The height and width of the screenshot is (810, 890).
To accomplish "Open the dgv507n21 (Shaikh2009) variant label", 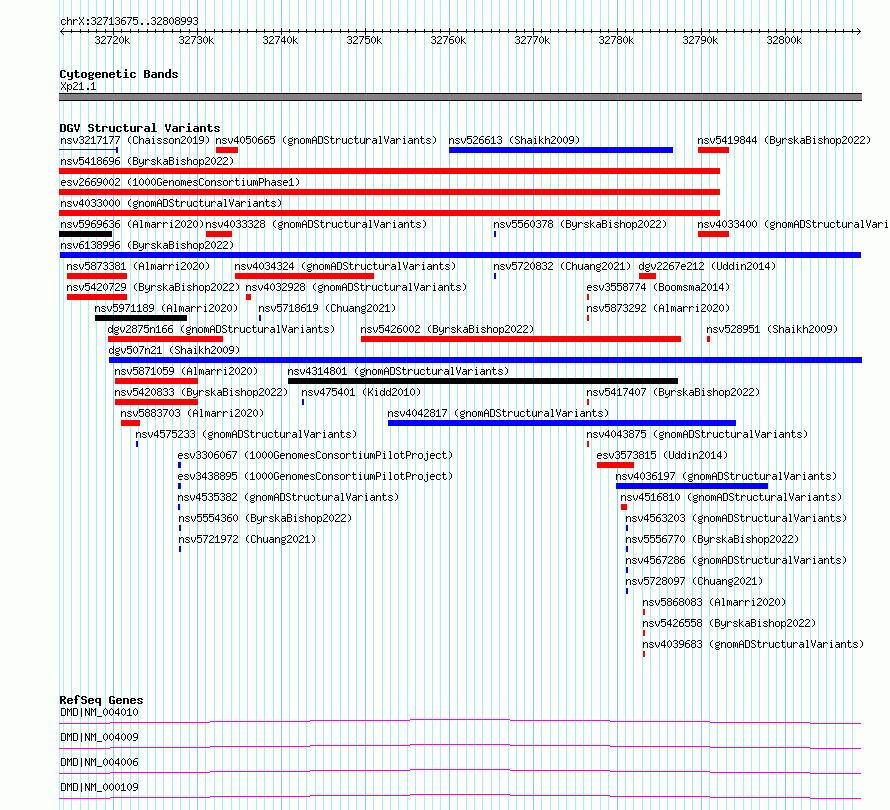I will pyautogui.click(x=174, y=350).
